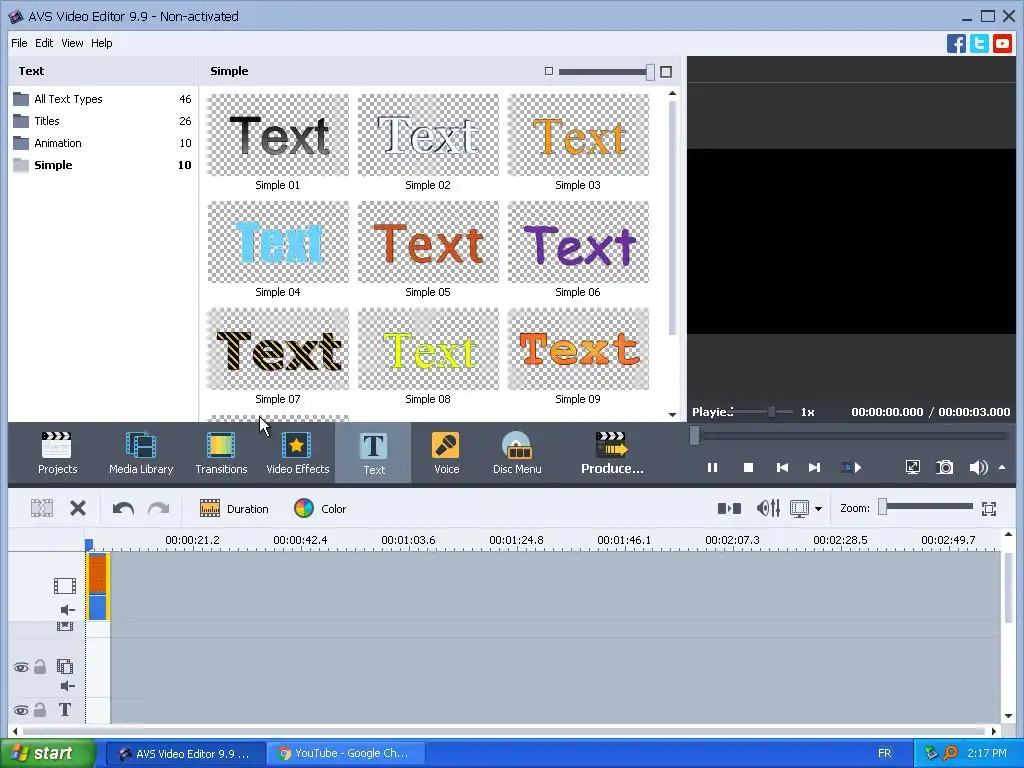The image size is (1024, 768).
Task: Open the Projects section
Action: (x=57, y=453)
